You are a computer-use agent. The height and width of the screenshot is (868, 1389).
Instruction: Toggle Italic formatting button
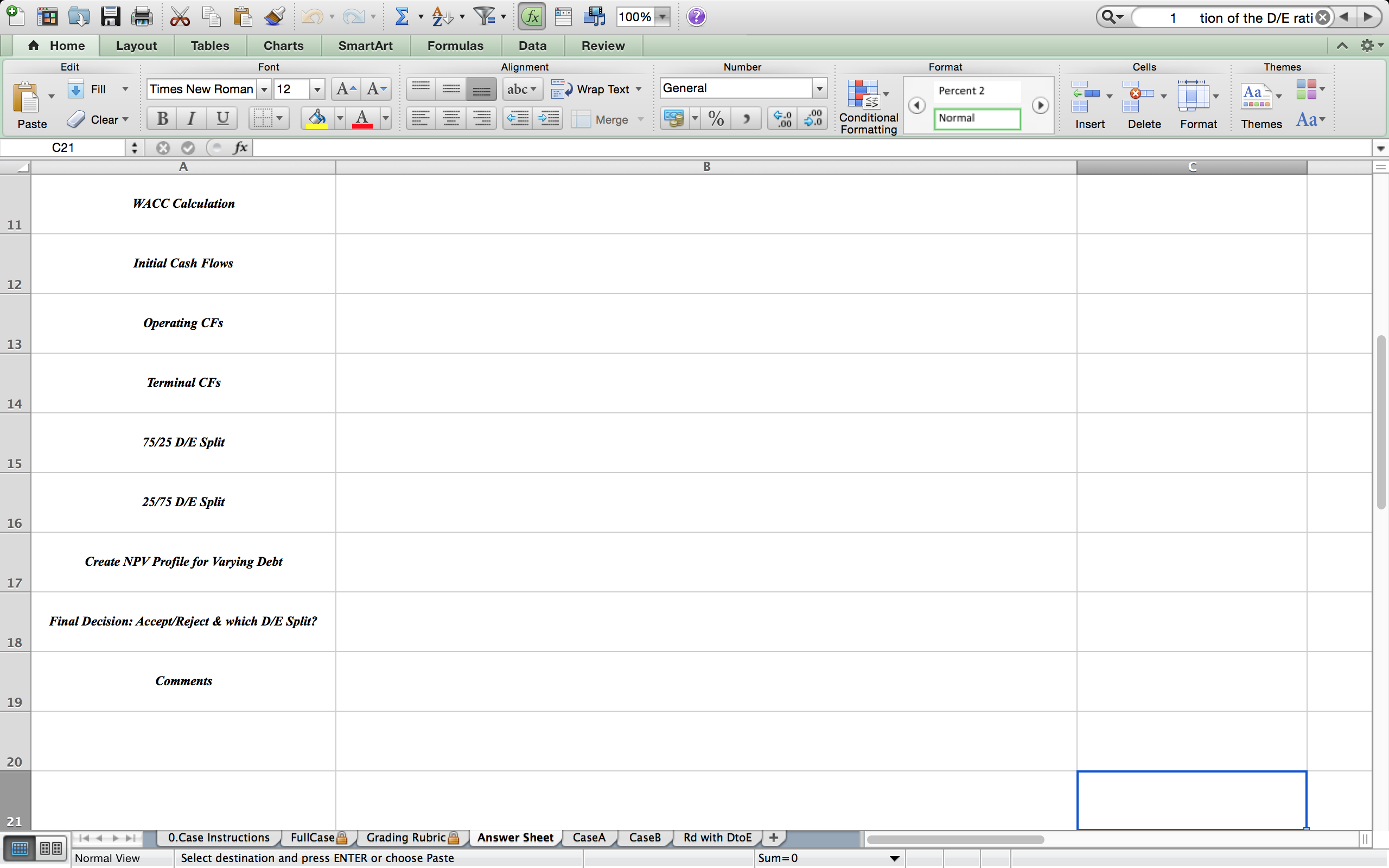pos(192,119)
